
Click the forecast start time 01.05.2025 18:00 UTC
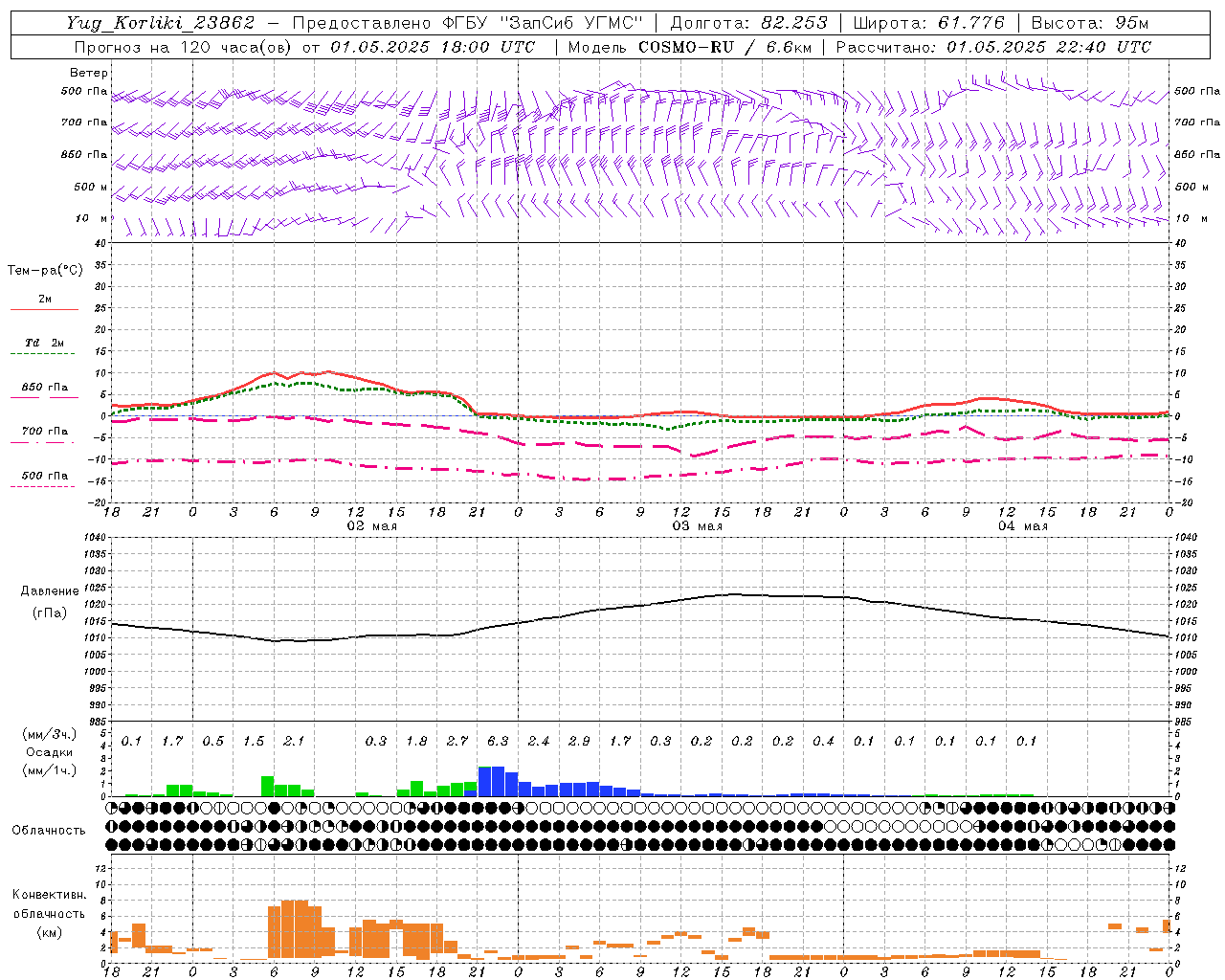point(433,47)
